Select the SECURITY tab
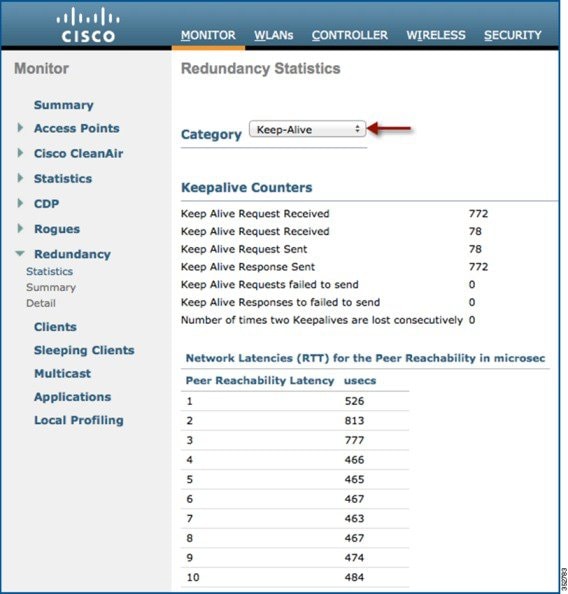The width and height of the screenshot is (568, 594). point(513,35)
